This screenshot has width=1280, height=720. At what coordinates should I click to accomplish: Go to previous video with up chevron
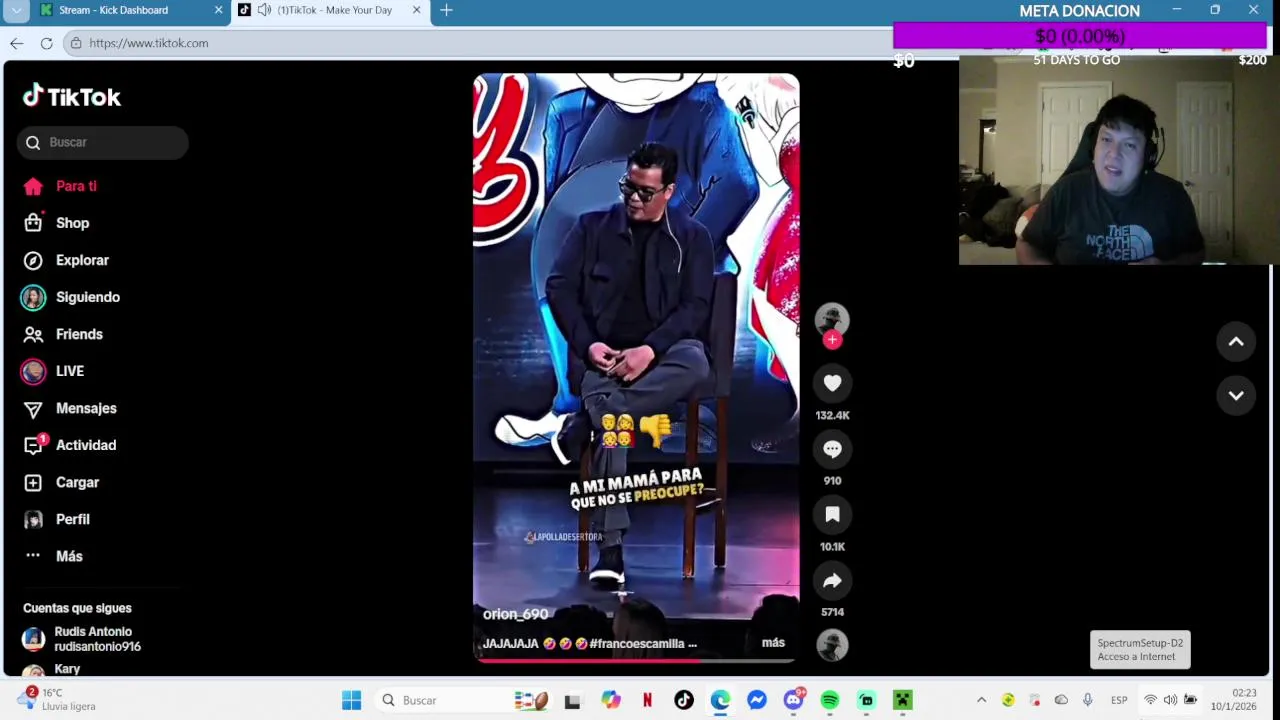(1236, 342)
